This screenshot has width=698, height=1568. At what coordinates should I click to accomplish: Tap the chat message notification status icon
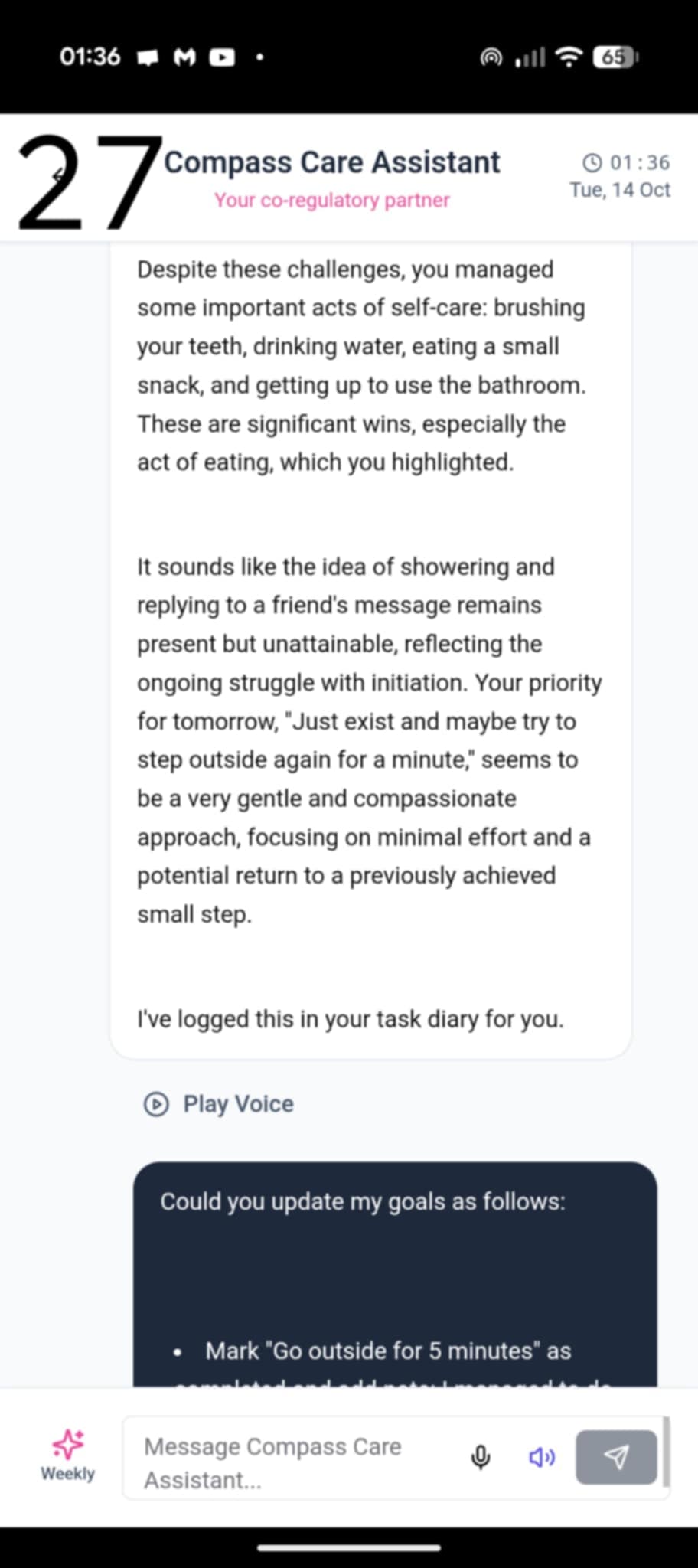point(148,57)
